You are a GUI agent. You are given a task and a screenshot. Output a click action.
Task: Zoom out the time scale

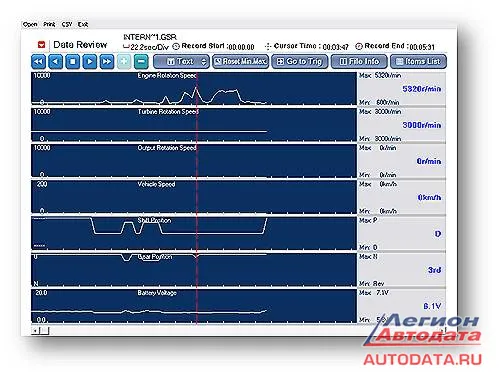(x=141, y=62)
